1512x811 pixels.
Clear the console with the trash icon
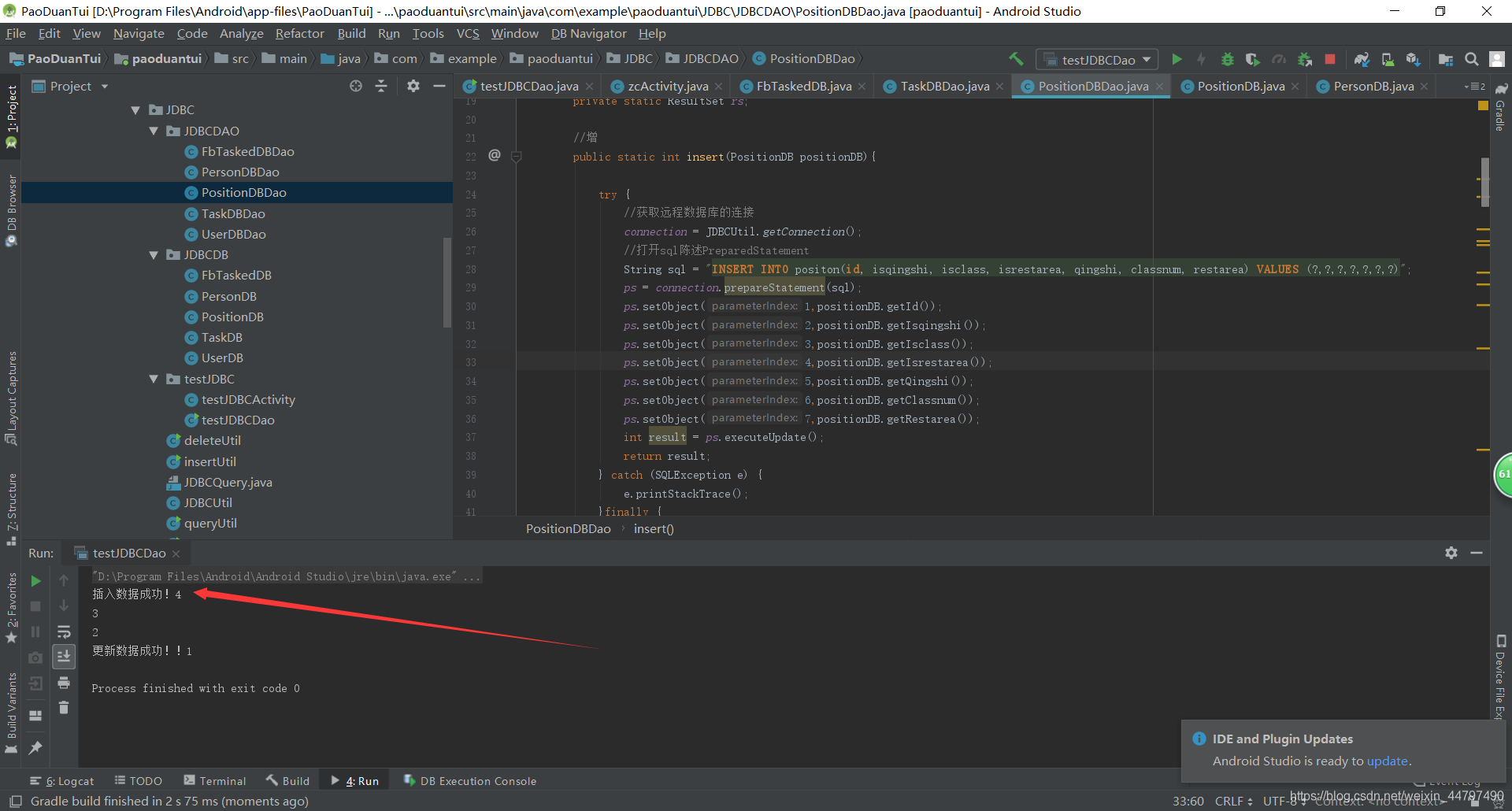tap(64, 708)
